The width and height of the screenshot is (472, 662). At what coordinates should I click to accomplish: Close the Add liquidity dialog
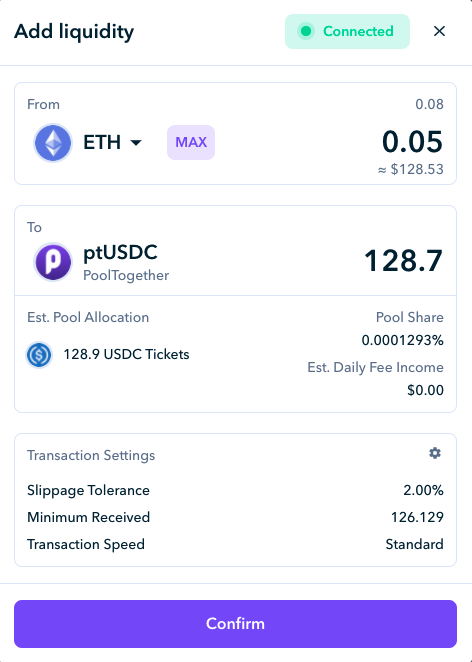click(x=439, y=31)
